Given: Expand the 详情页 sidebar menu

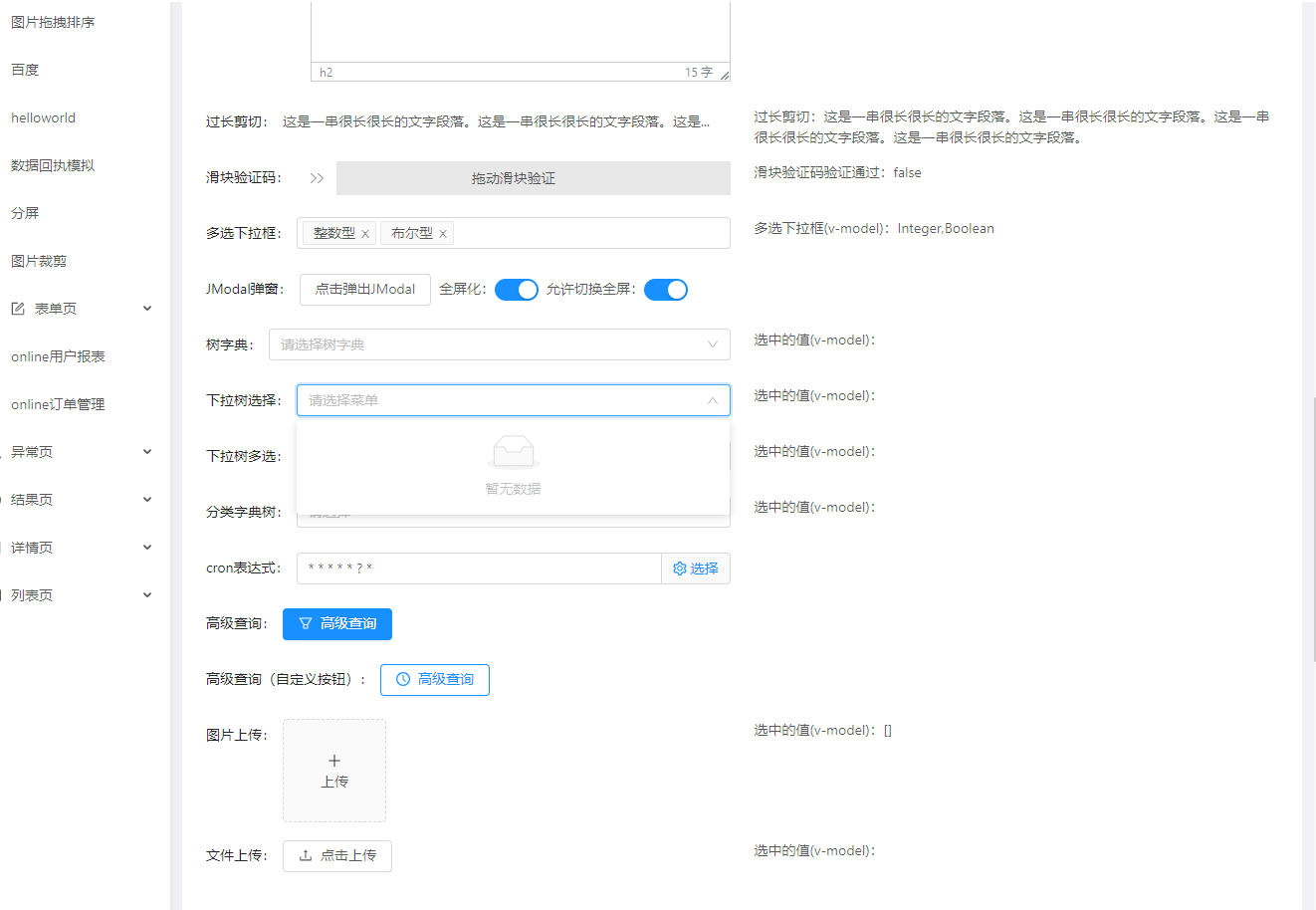Looking at the screenshot, I should [147, 548].
